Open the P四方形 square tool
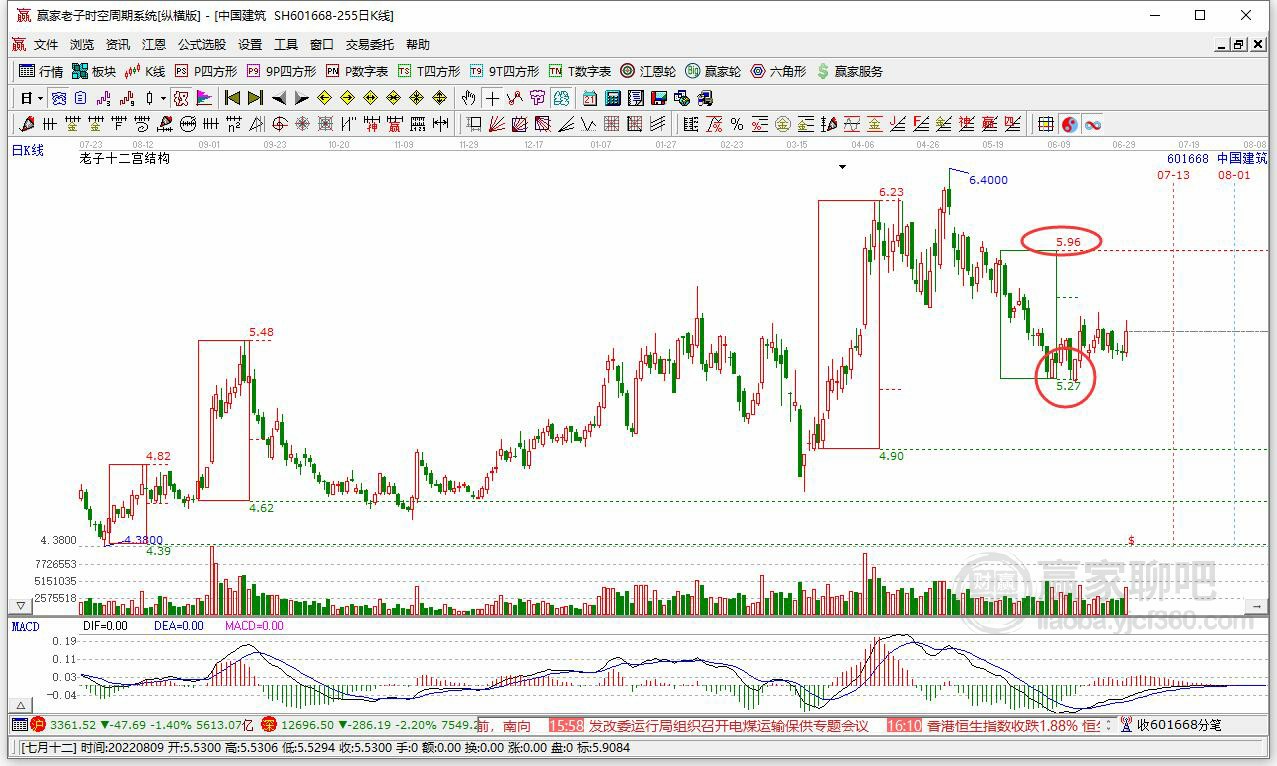This screenshot has height=766, width=1277. 206,71
